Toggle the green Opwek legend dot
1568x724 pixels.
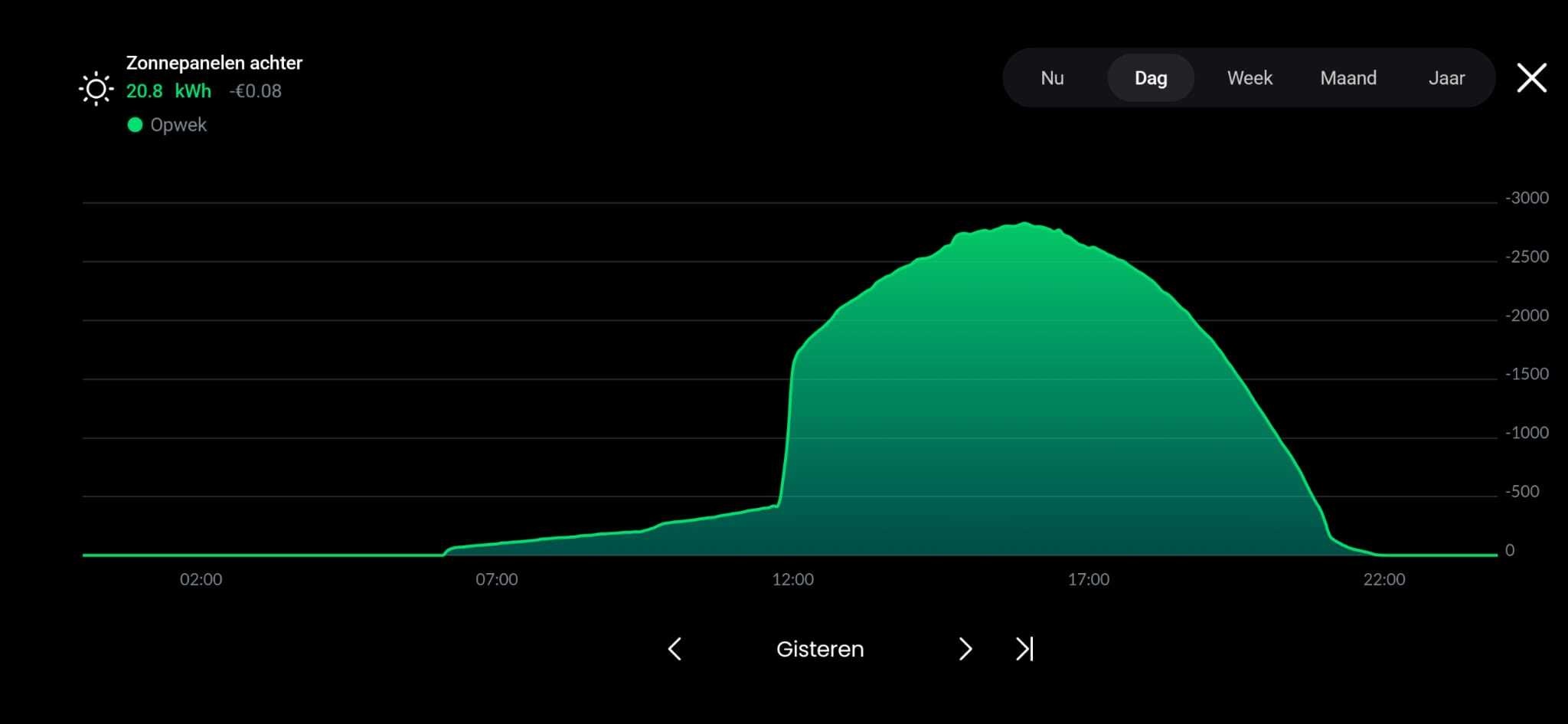point(135,125)
